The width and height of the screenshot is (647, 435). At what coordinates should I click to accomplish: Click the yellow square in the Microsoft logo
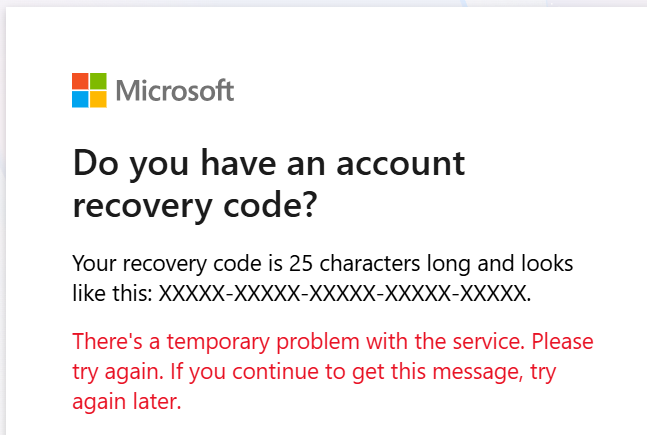pos(98,99)
